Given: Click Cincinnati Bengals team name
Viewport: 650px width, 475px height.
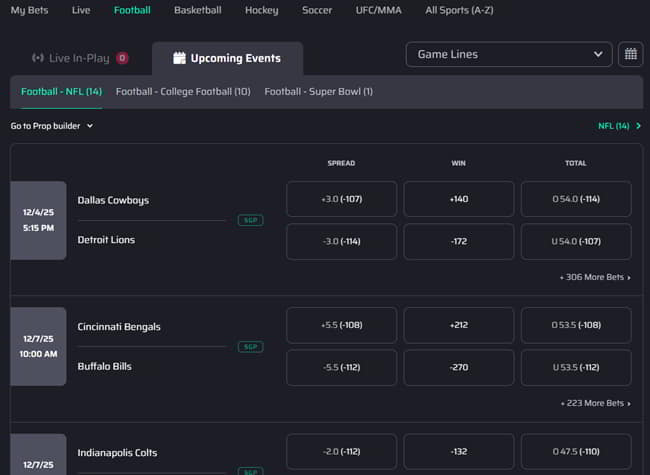Looking at the screenshot, I should coord(119,327).
